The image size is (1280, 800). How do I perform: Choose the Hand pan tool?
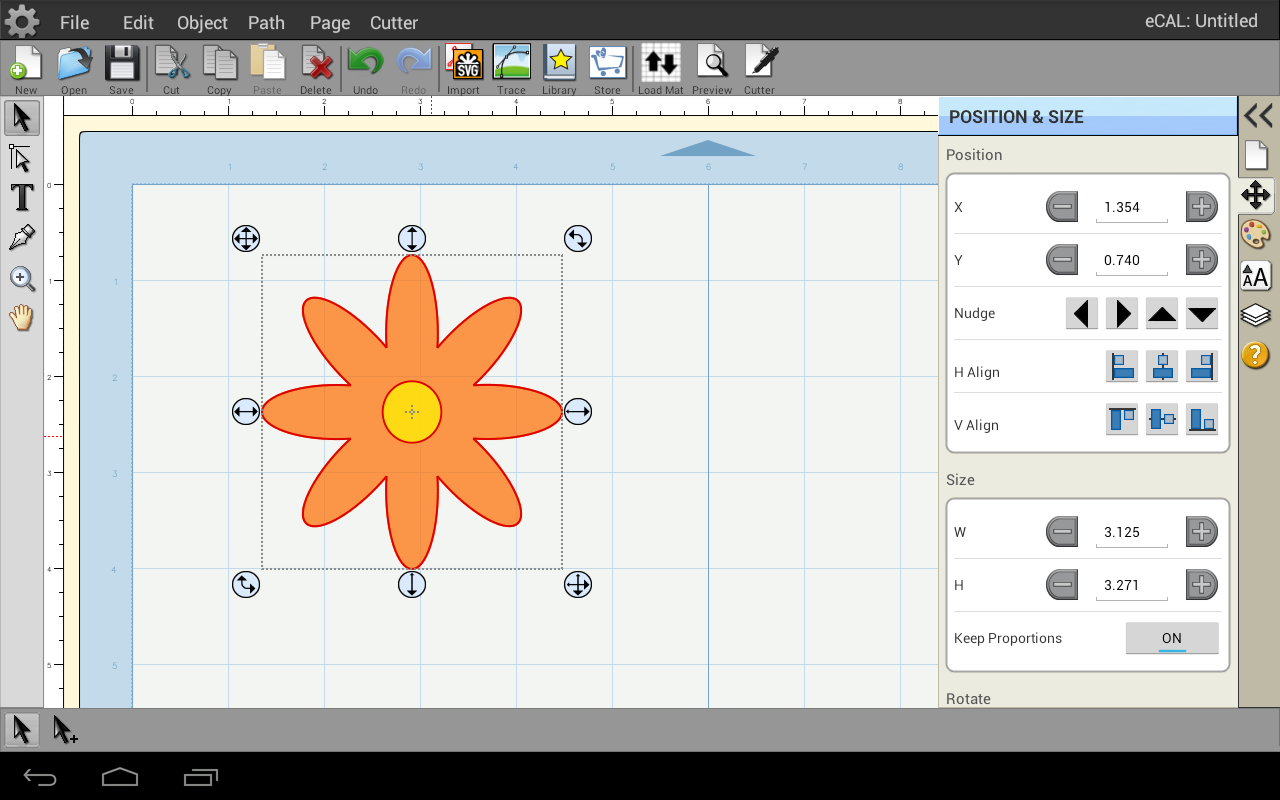click(22, 318)
